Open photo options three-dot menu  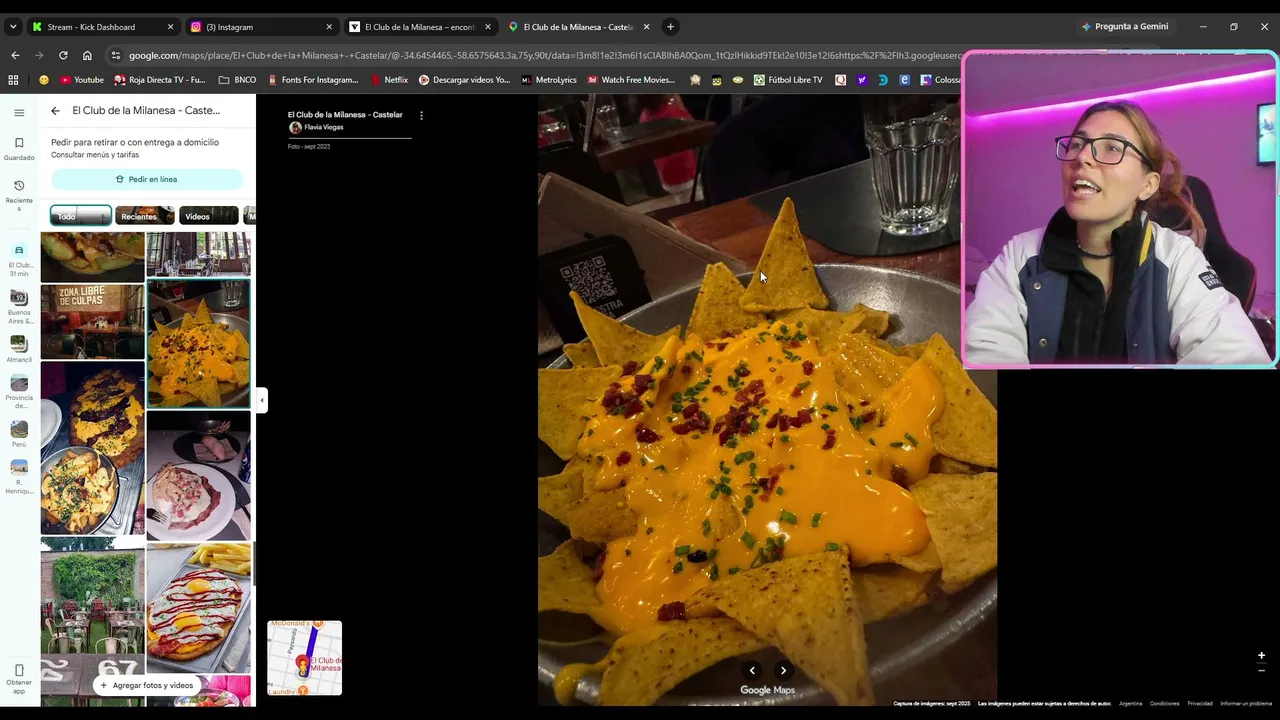coord(421,115)
